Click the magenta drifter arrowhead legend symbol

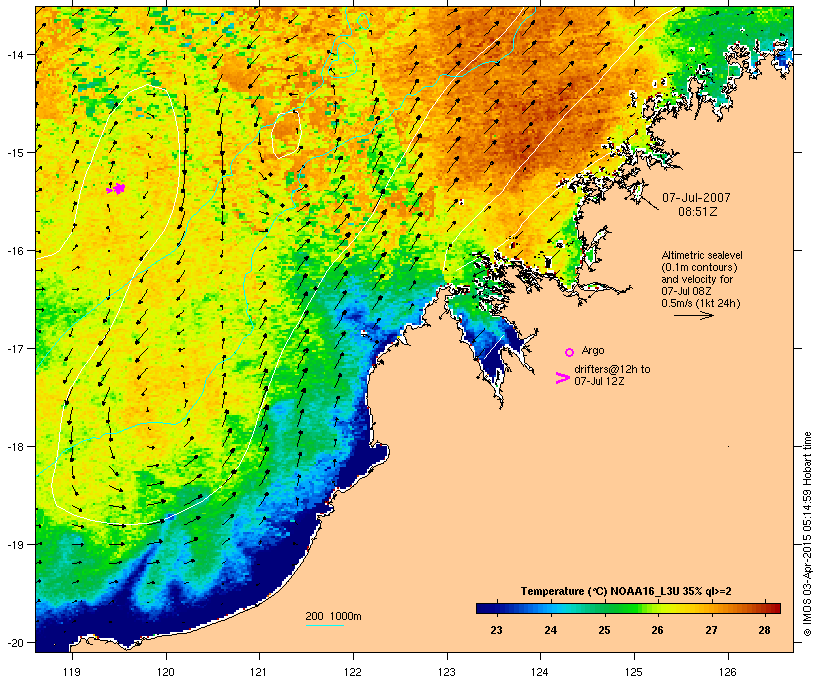point(562,378)
